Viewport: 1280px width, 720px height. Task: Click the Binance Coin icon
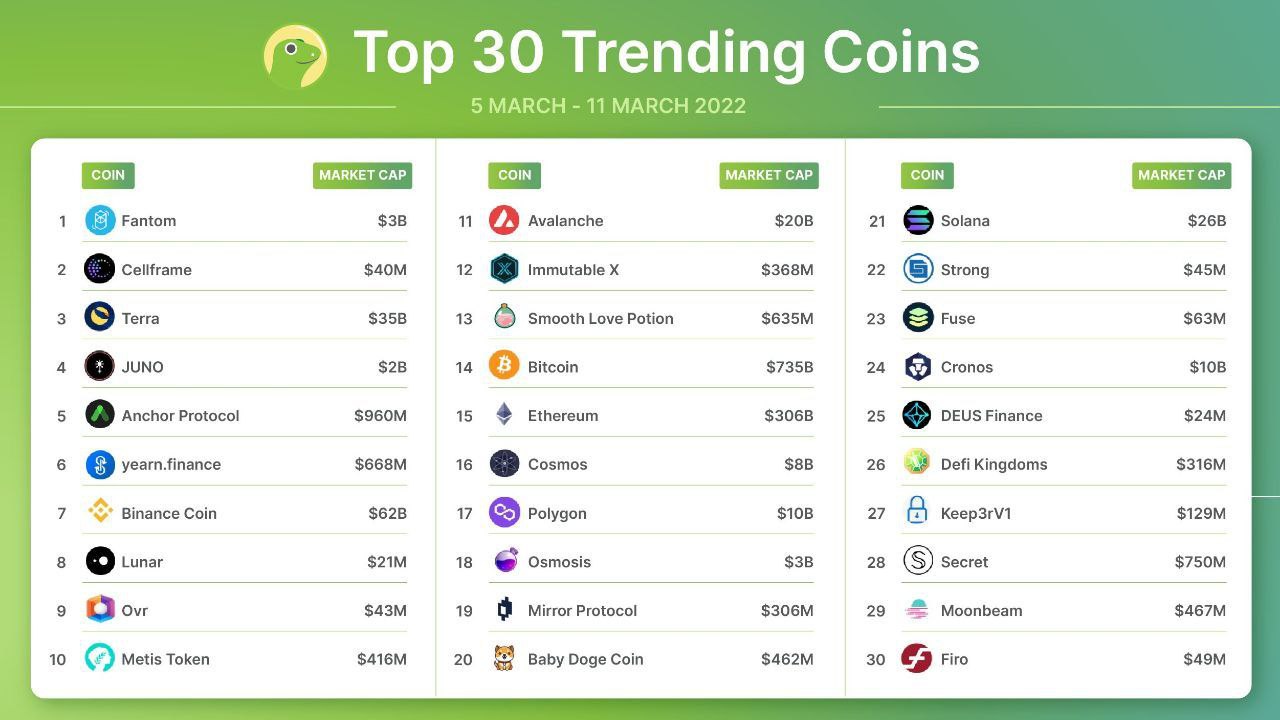pos(100,512)
